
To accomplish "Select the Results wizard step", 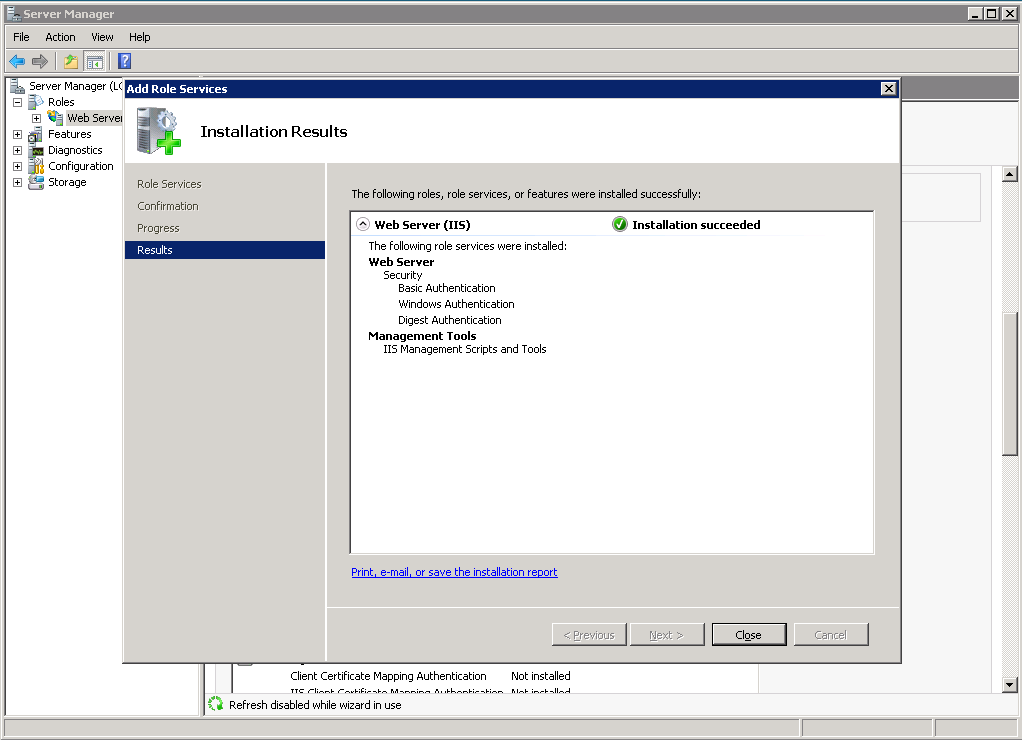I will pyautogui.click(x=225, y=250).
